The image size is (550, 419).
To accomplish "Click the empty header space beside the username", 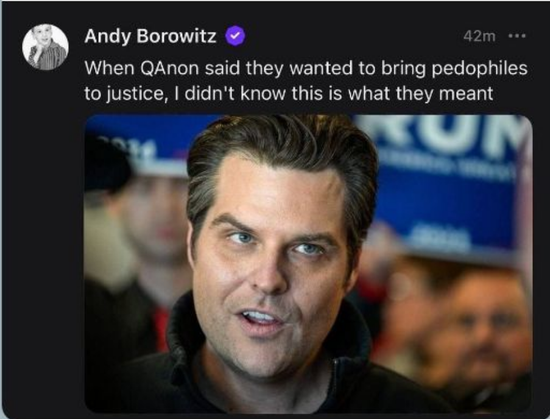I will [354, 36].
